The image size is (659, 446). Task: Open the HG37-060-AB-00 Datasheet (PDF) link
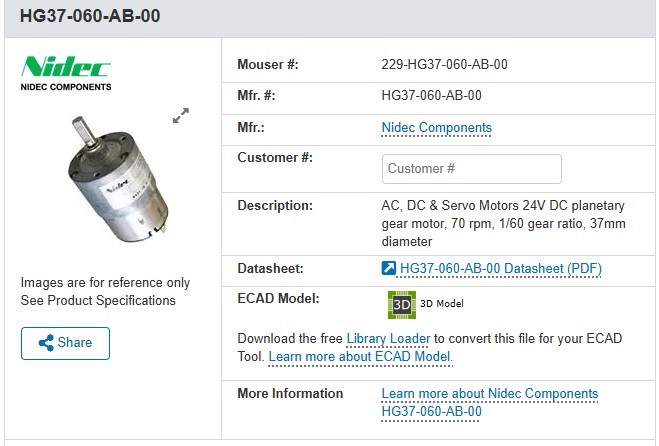pyautogui.click(x=500, y=268)
